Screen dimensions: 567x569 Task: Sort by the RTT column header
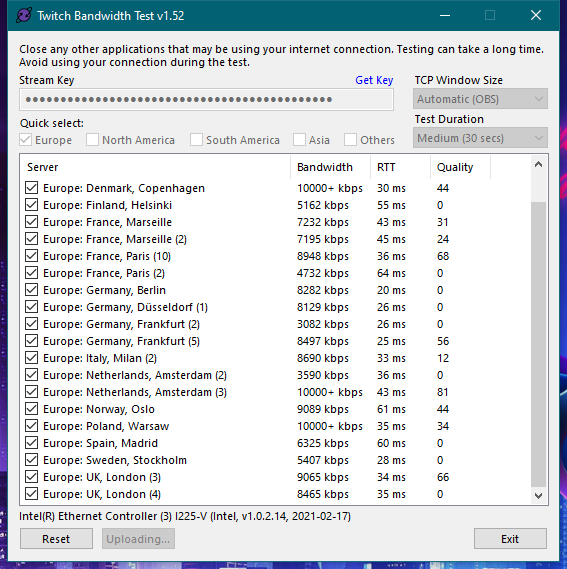(400, 167)
